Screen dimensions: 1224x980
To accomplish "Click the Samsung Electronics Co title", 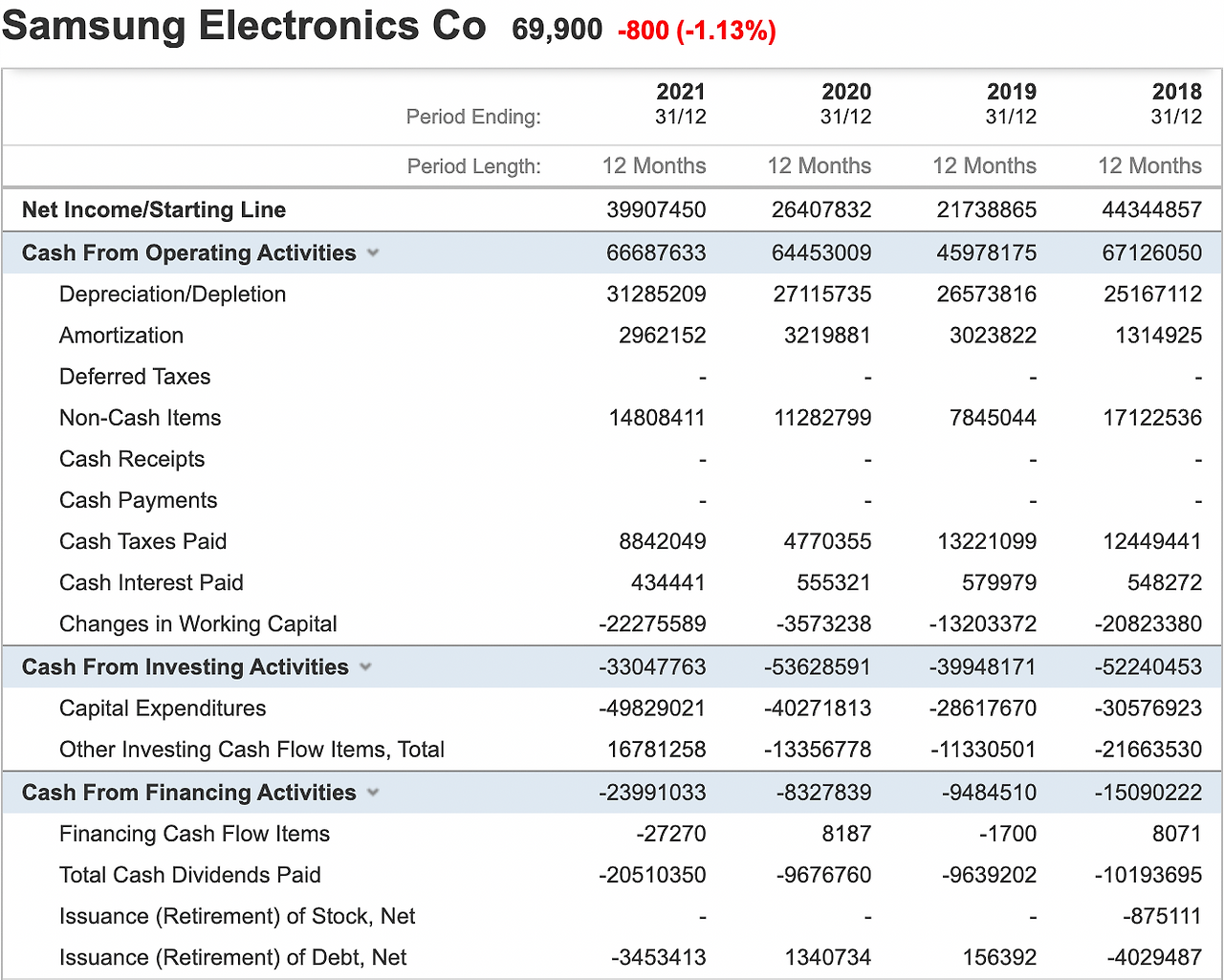I will (244, 26).
